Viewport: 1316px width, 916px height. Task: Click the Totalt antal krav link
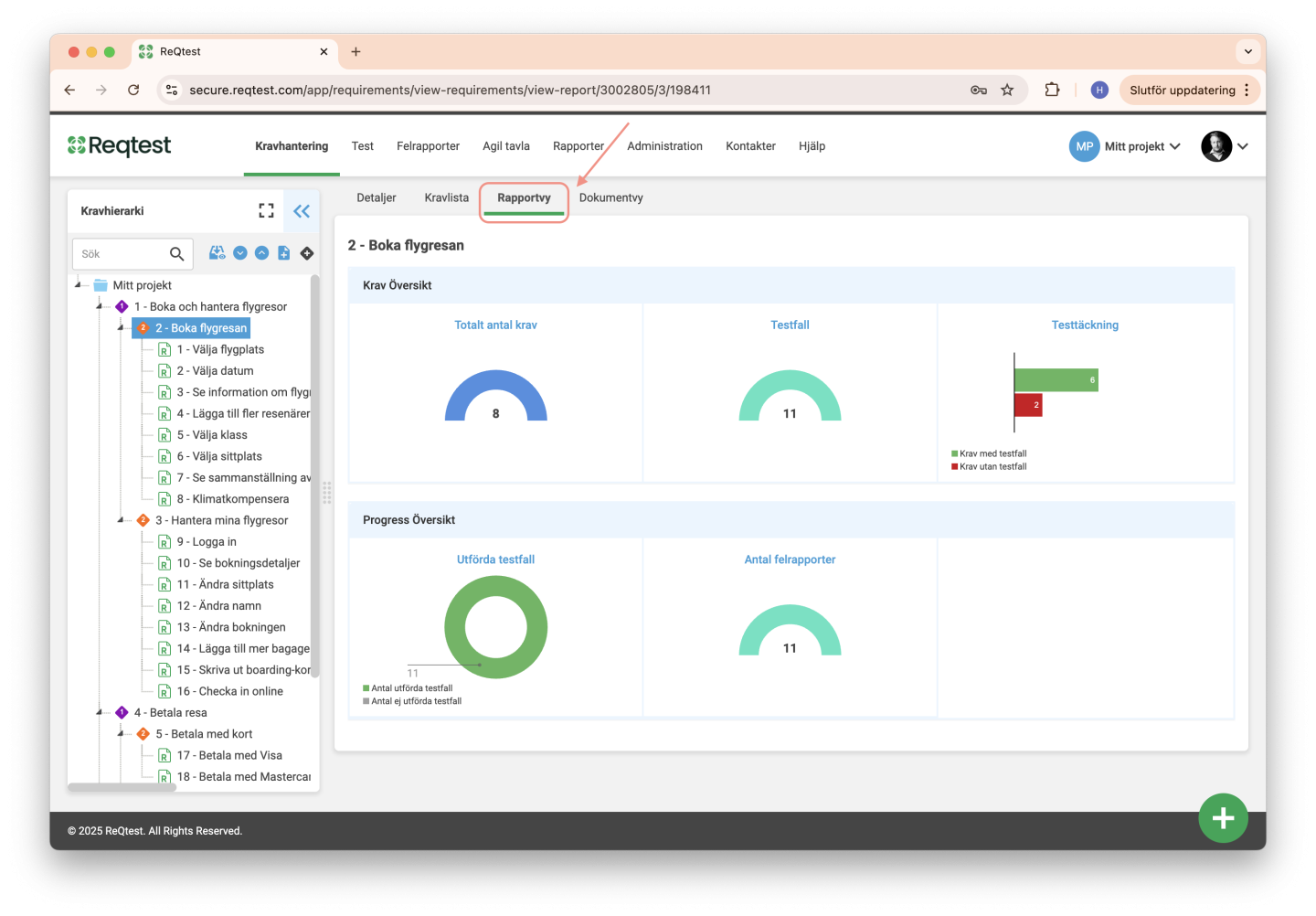point(496,325)
